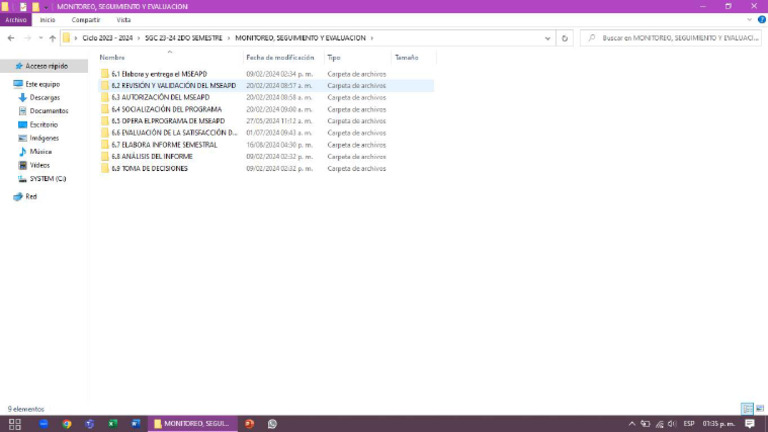Image resolution: width=768 pixels, height=432 pixels.
Task: Open the quick access toolbar dropdown
Action: point(46,7)
